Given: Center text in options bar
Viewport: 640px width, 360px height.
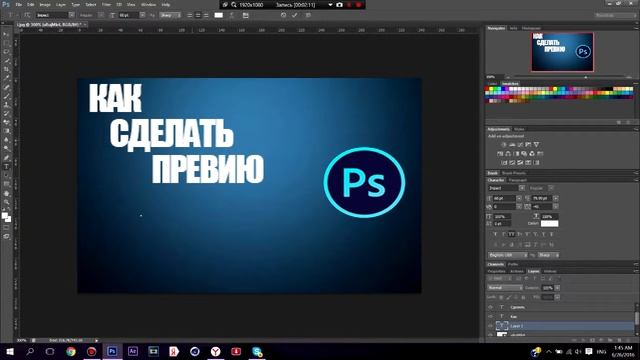Looking at the screenshot, I should [x=198, y=15].
